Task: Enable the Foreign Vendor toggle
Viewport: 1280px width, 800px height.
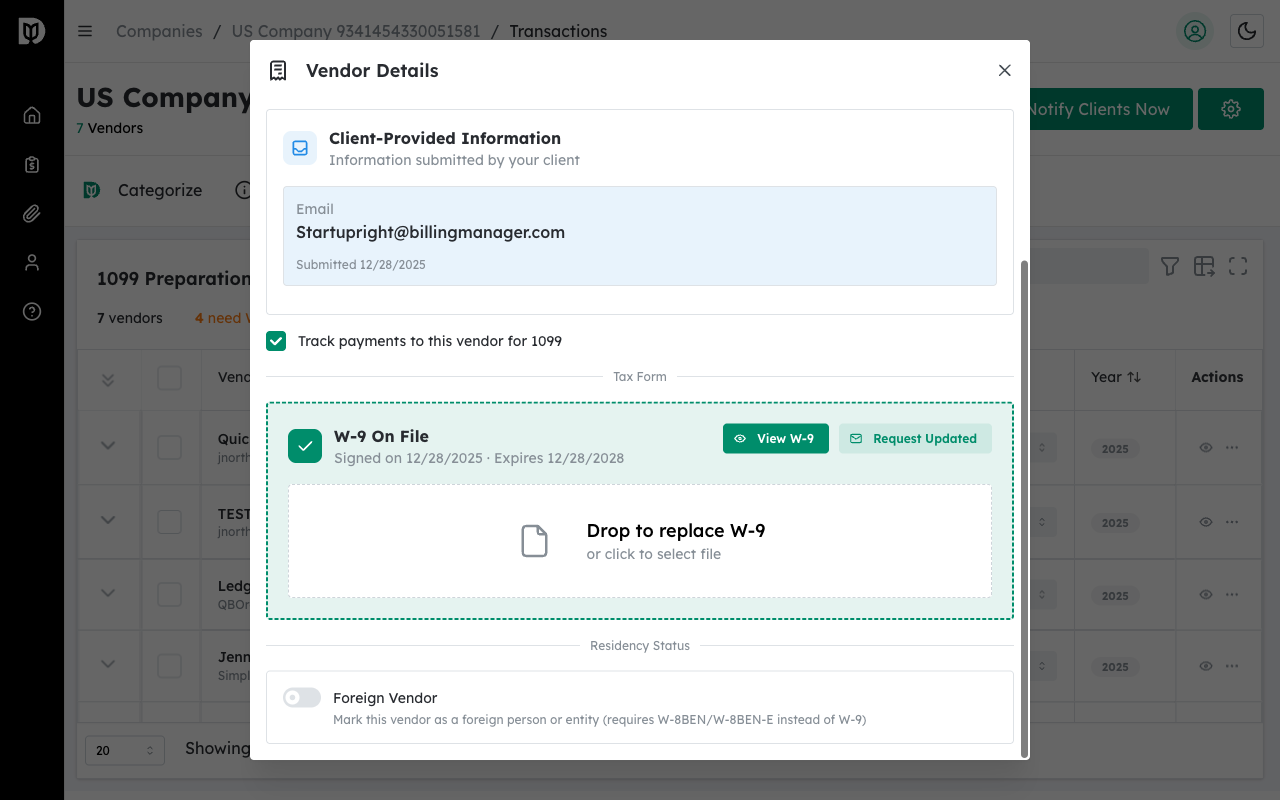Action: pyautogui.click(x=301, y=697)
